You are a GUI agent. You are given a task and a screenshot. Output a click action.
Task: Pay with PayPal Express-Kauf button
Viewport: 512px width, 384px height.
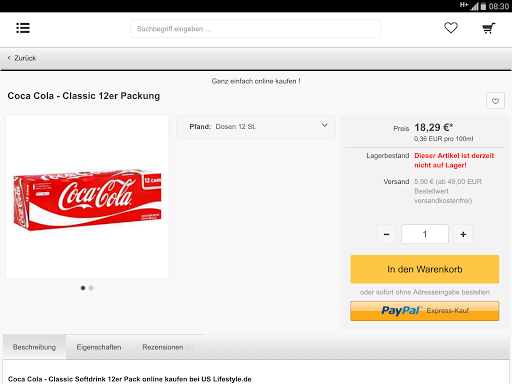click(x=425, y=311)
